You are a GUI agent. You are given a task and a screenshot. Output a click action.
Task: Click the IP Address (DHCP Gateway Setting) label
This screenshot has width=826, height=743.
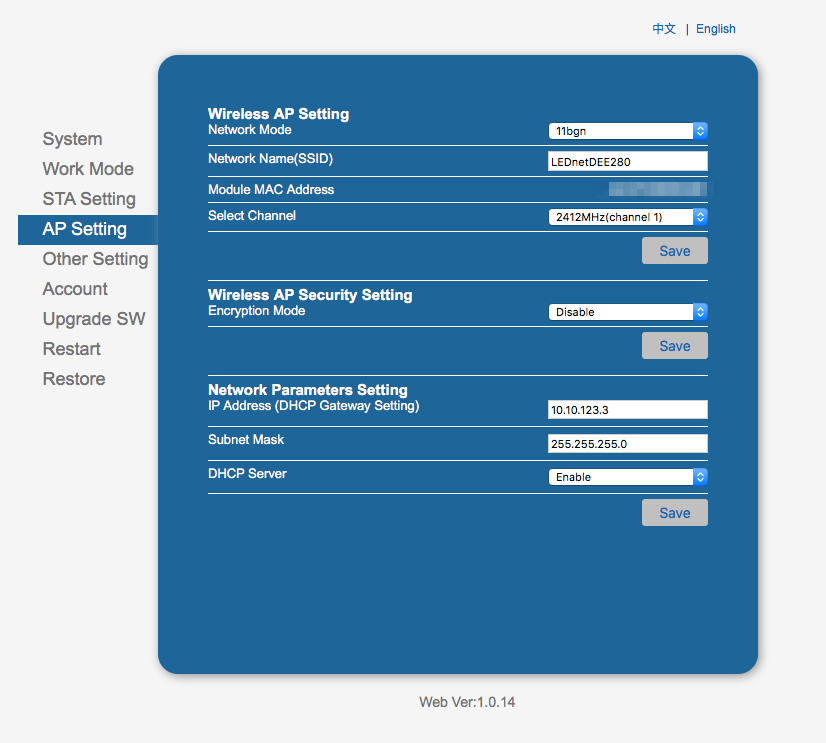coord(313,406)
